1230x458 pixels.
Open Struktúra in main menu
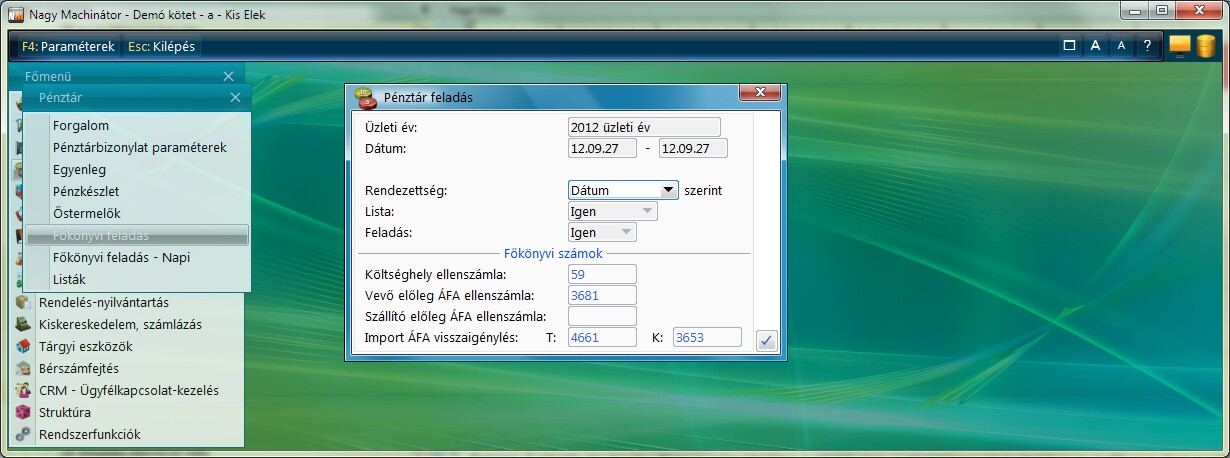pyautogui.click(x=65, y=412)
